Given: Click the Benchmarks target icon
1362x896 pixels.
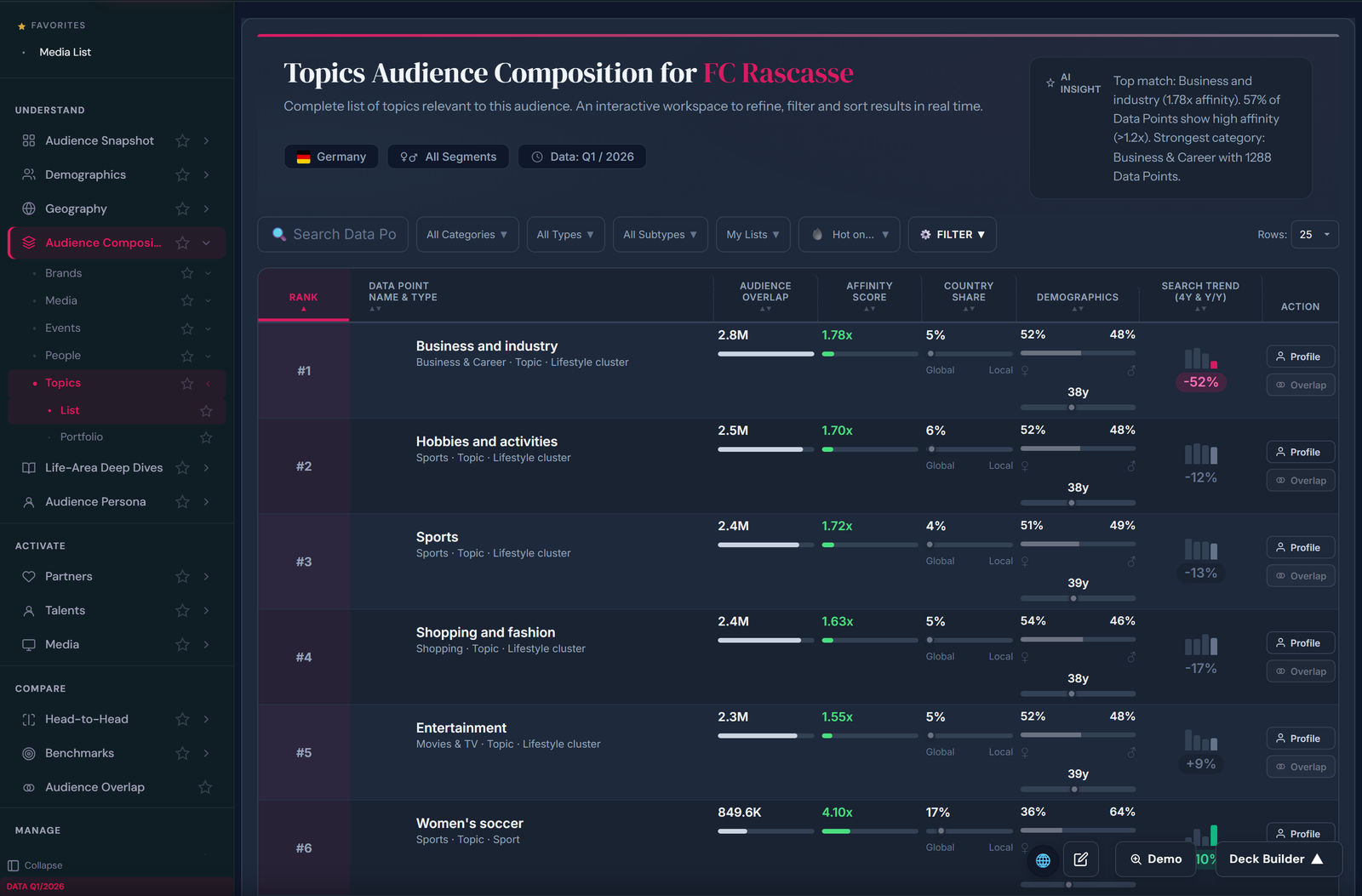Looking at the screenshot, I should 29,754.
